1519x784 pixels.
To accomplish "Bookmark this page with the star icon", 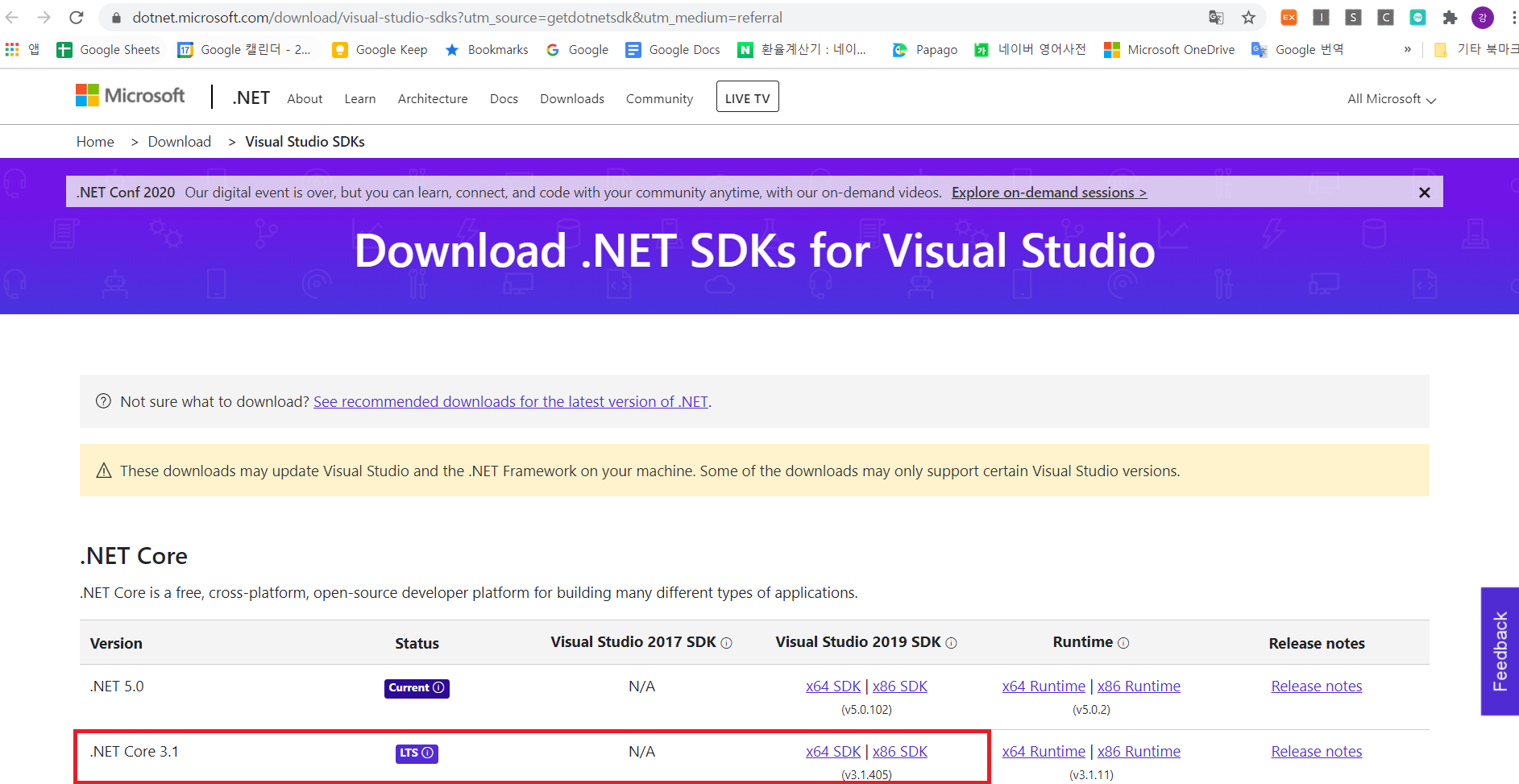I will point(1248,17).
